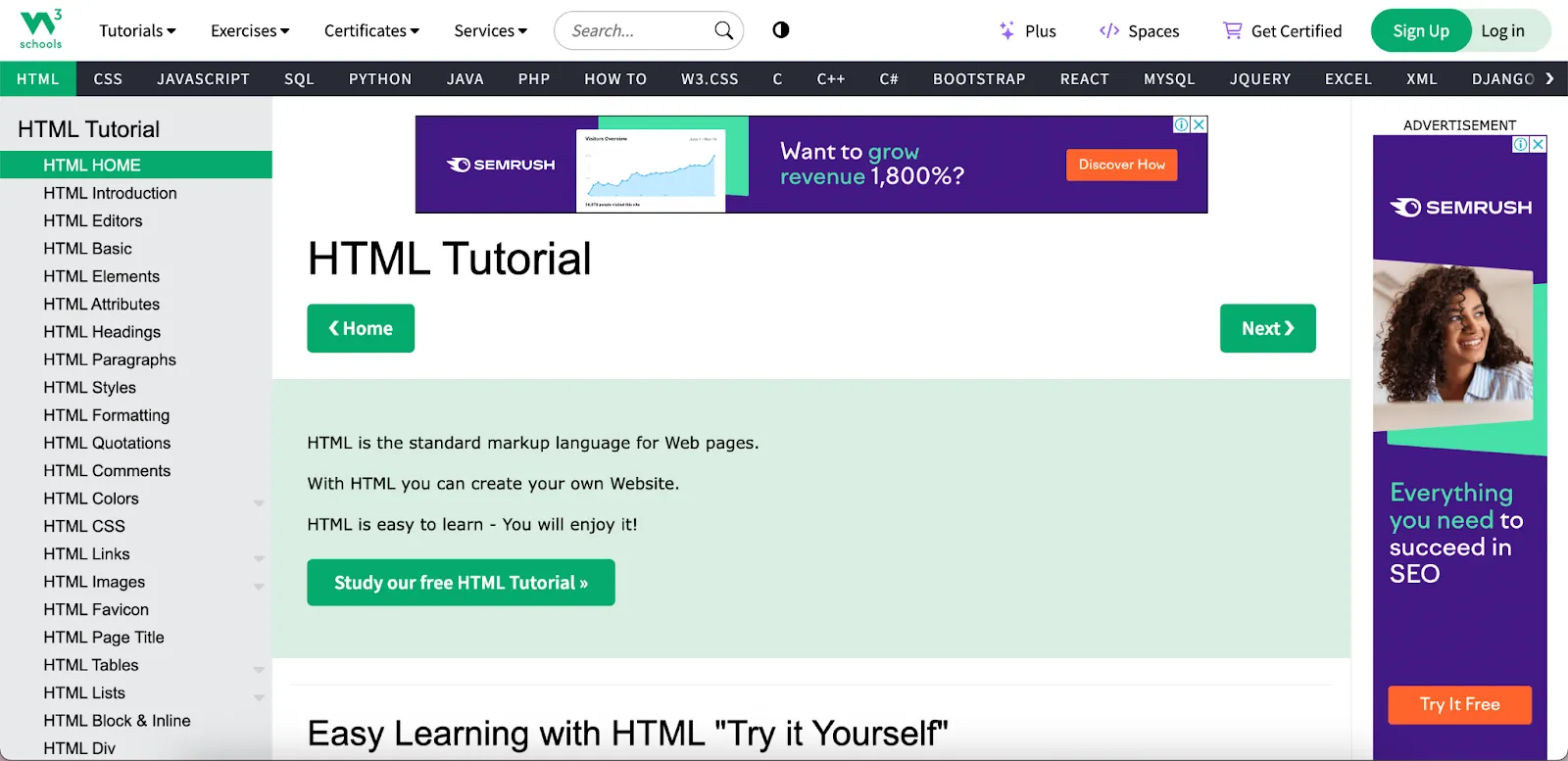Image resolution: width=1568 pixels, height=761 pixels.
Task: Click the search magnifier icon
Action: [723, 30]
